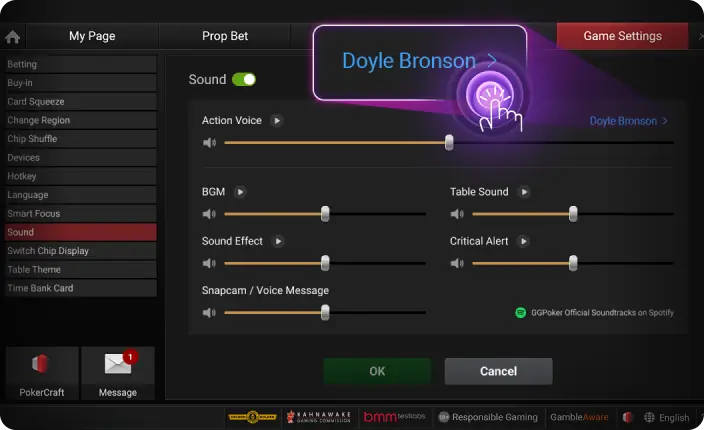Click the BGM volume slider handle
704x430 pixels.
(x=325, y=214)
